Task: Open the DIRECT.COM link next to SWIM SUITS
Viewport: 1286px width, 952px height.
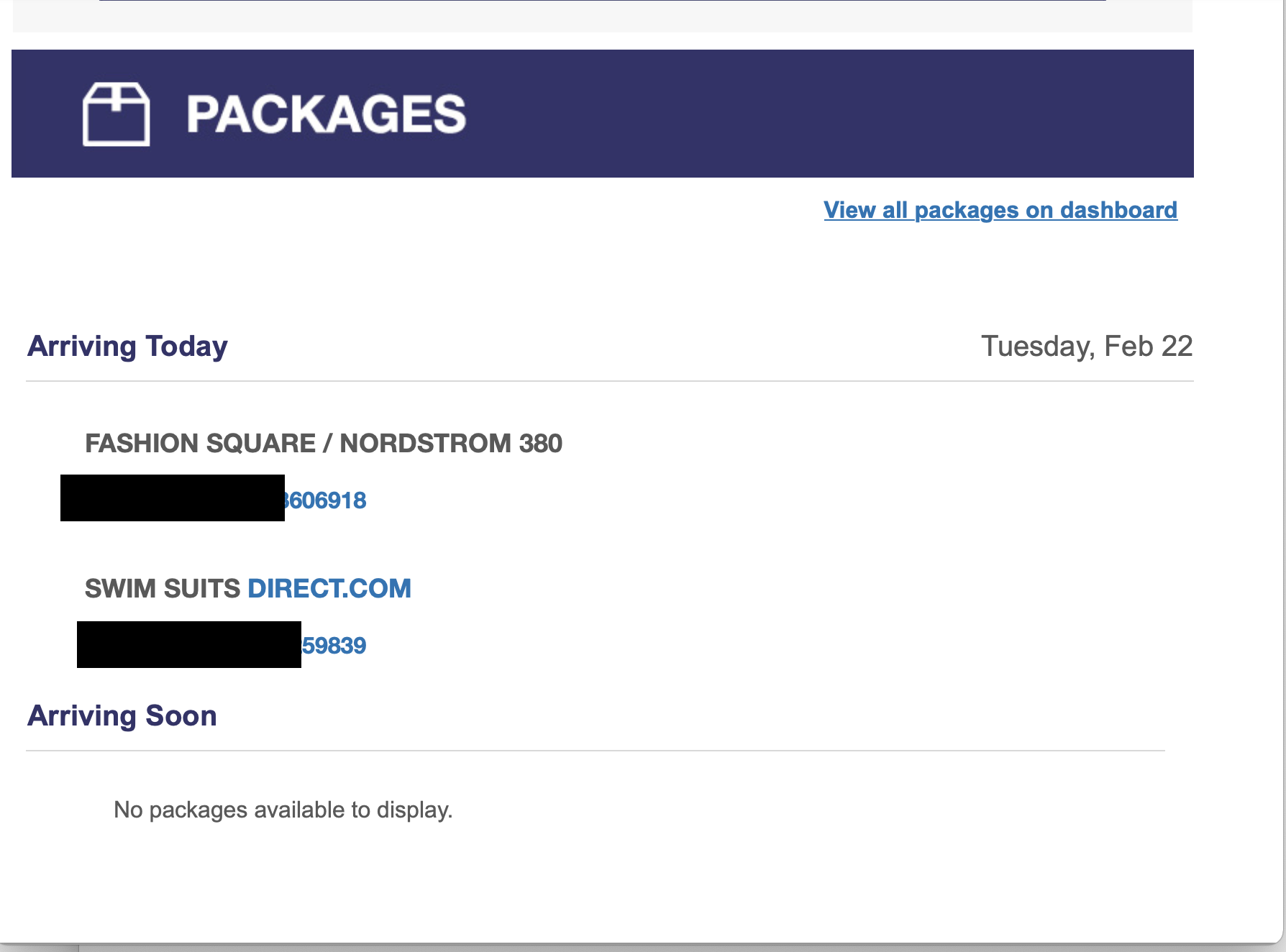Action: click(329, 588)
